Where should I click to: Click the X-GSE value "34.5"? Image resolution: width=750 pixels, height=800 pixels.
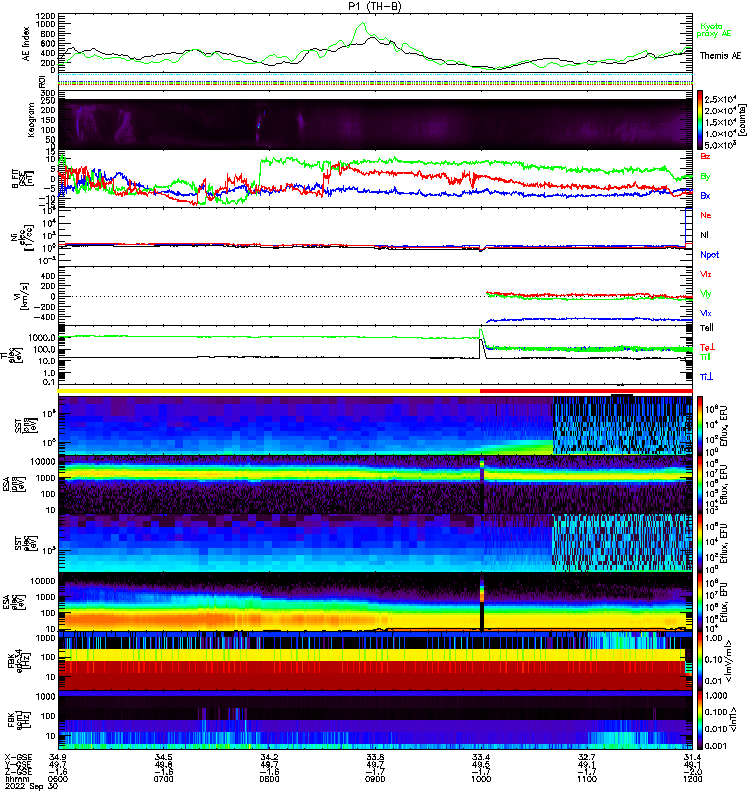[163, 757]
